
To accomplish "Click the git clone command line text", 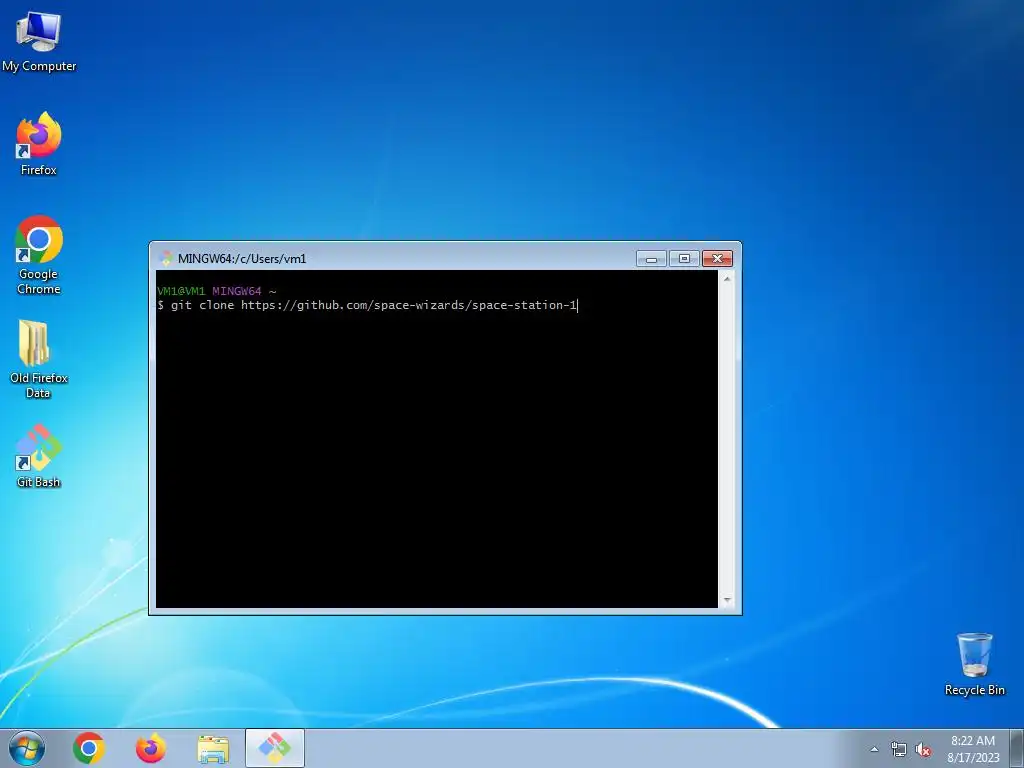I will 367,305.
